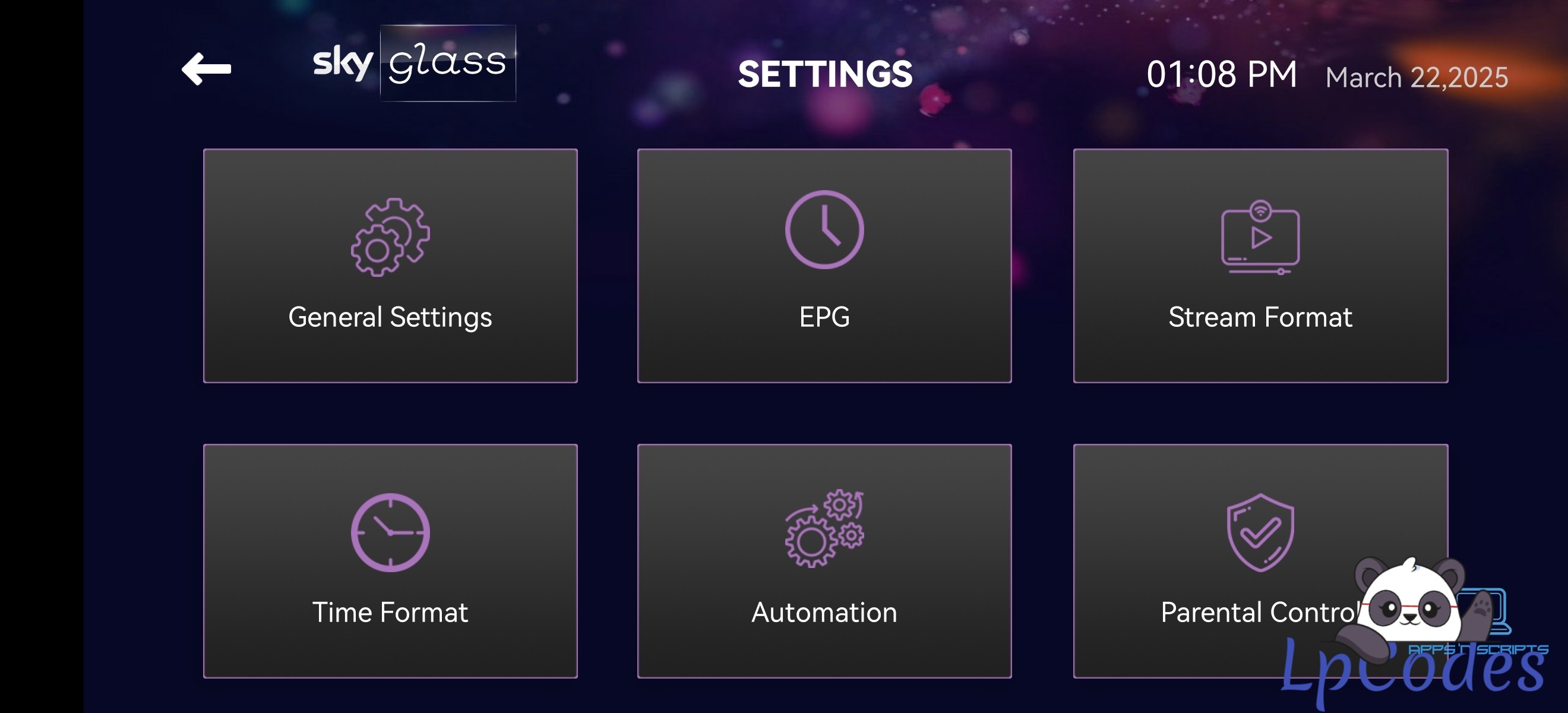The image size is (1568, 713).
Task: Click the Automation gears icon
Action: [824, 528]
